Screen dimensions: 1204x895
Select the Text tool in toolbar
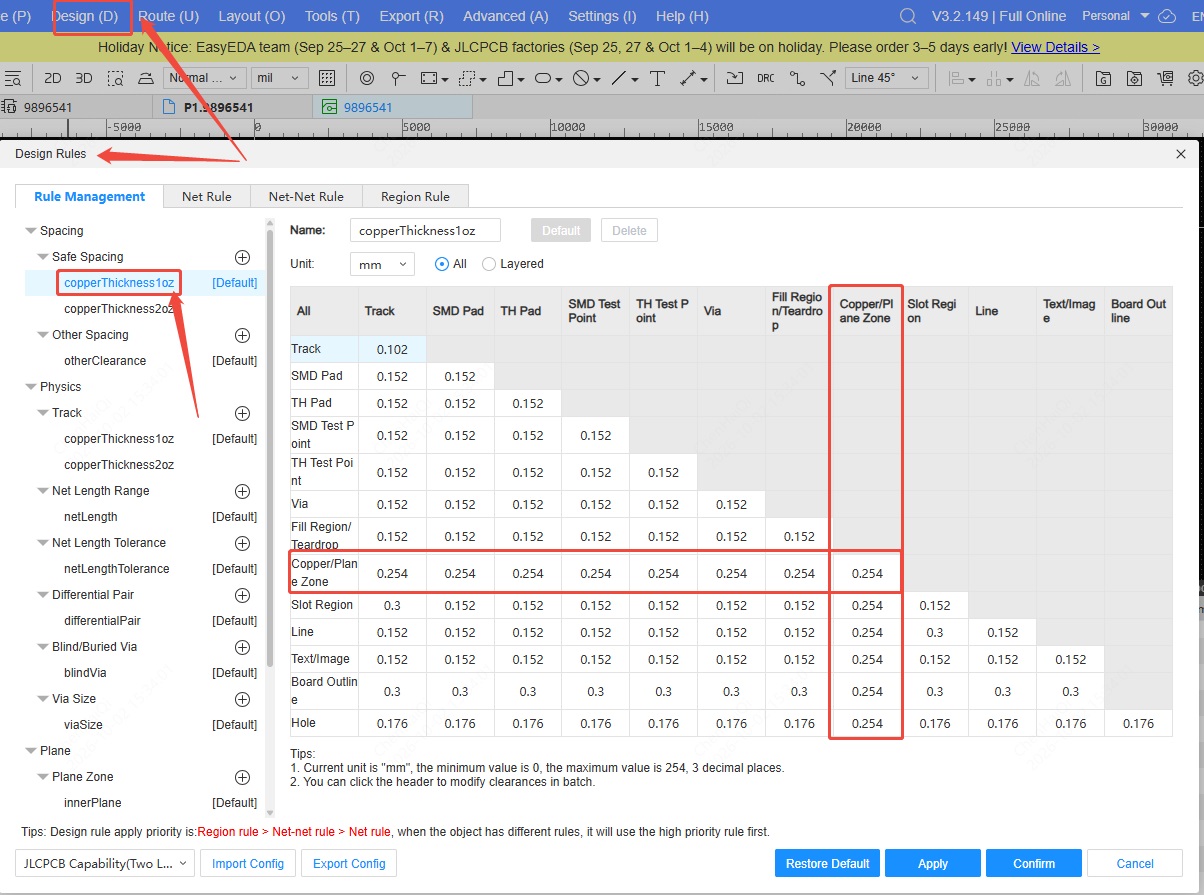click(x=657, y=78)
